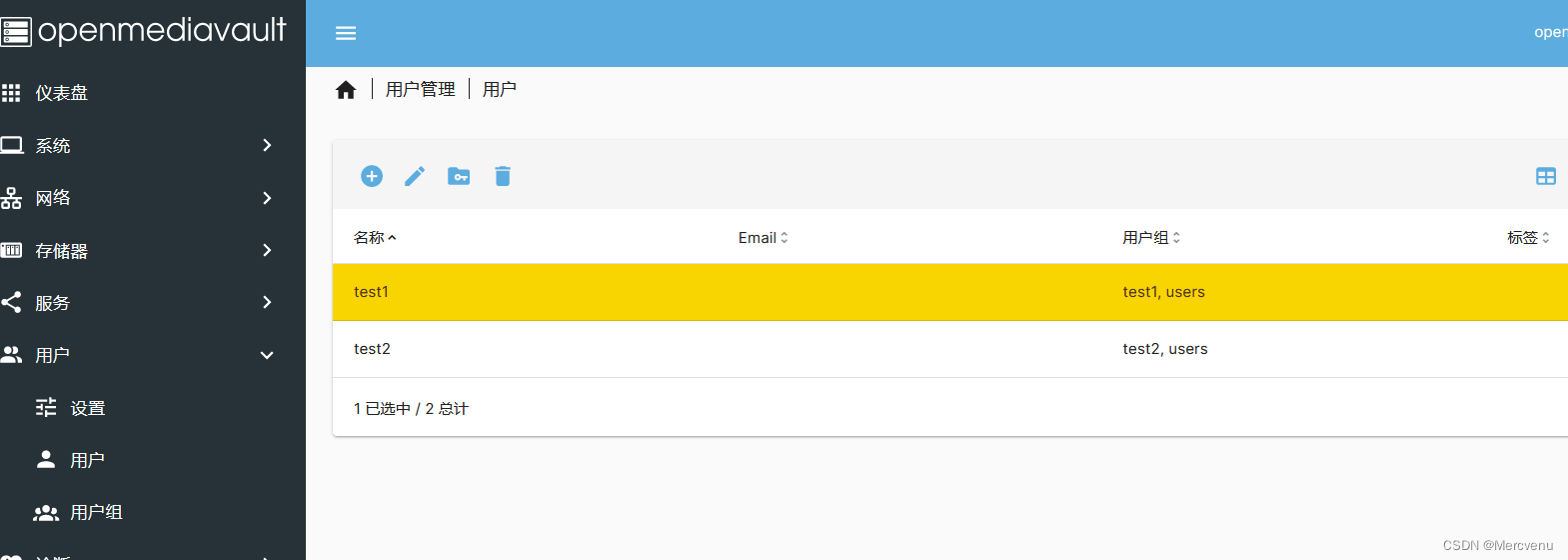Viewport: 1568px width, 560px height.
Task: Open 用户 submenu item
Action: [88, 460]
